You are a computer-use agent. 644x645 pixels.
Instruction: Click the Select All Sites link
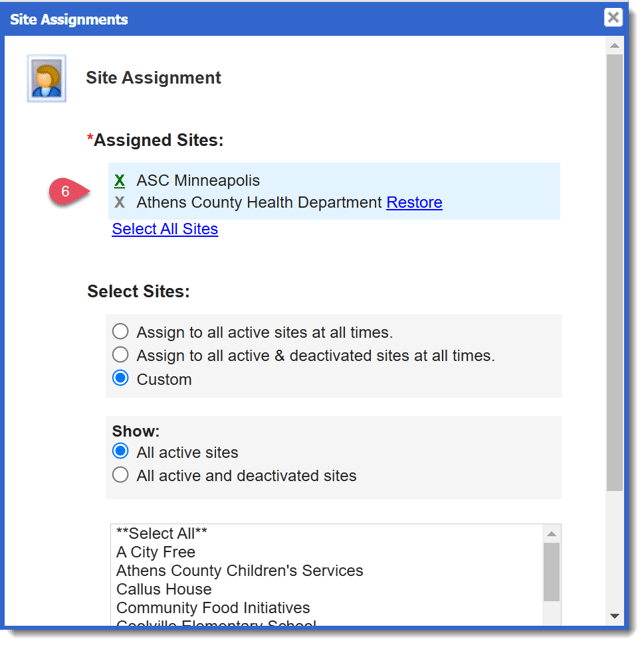pos(165,229)
